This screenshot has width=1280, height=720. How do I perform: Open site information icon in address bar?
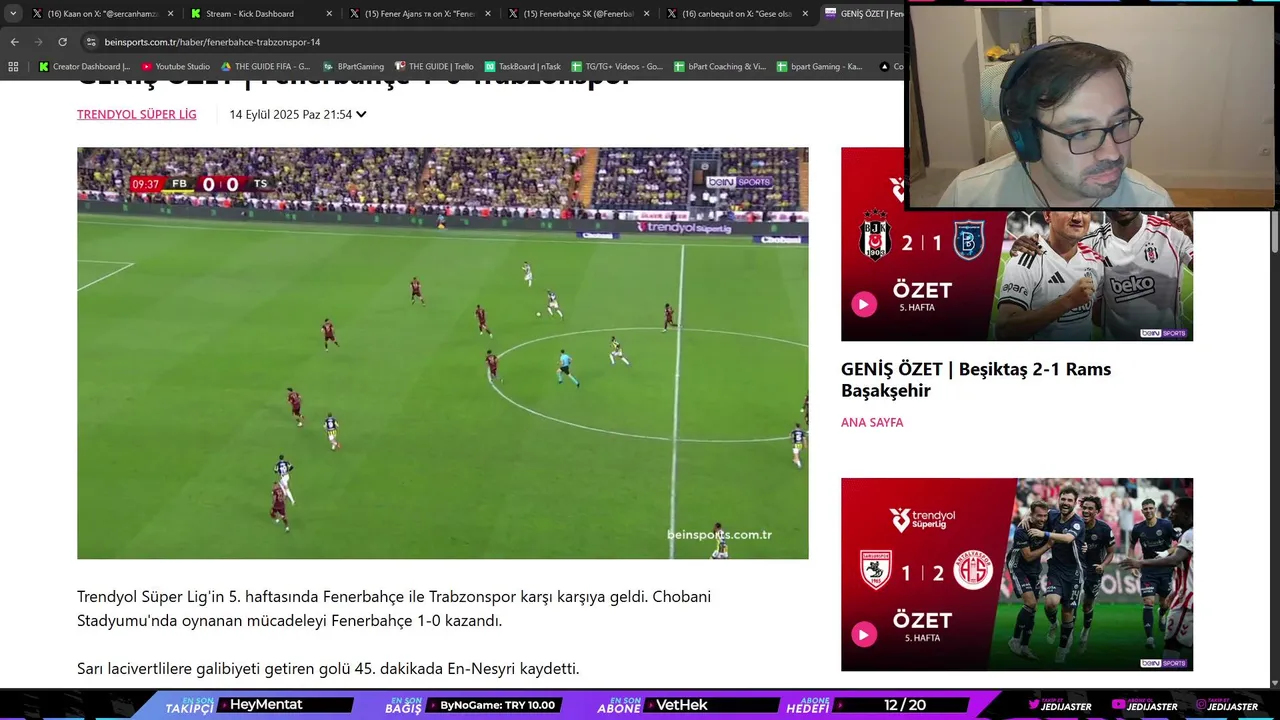pyautogui.click(x=91, y=42)
